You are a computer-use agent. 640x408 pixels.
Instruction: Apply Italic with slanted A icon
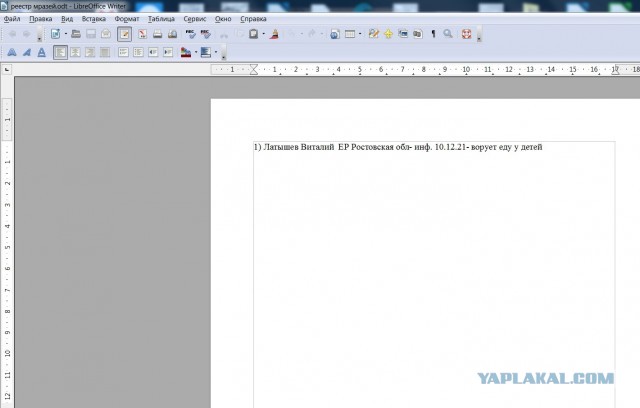click(x=27, y=52)
